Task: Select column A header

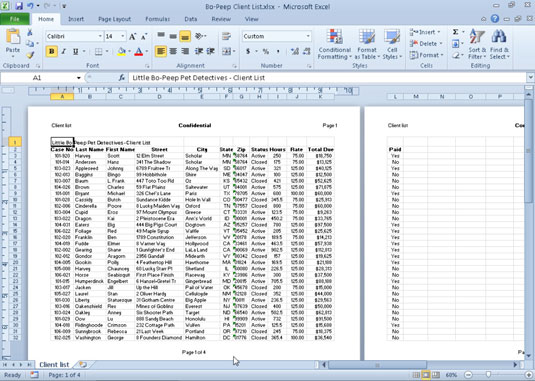Action: pyautogui.click(x=62, y=97)
